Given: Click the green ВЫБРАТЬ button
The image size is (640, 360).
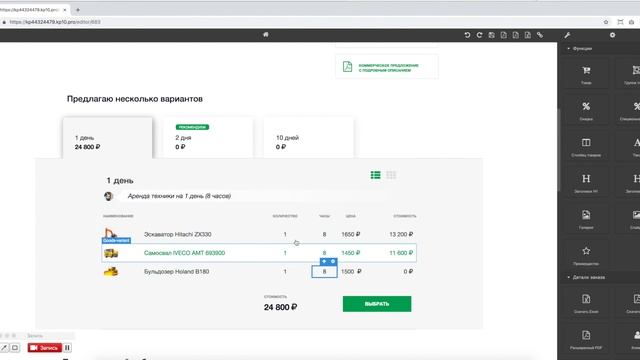Looking at the screenshot, I should [x=377, y=304].
